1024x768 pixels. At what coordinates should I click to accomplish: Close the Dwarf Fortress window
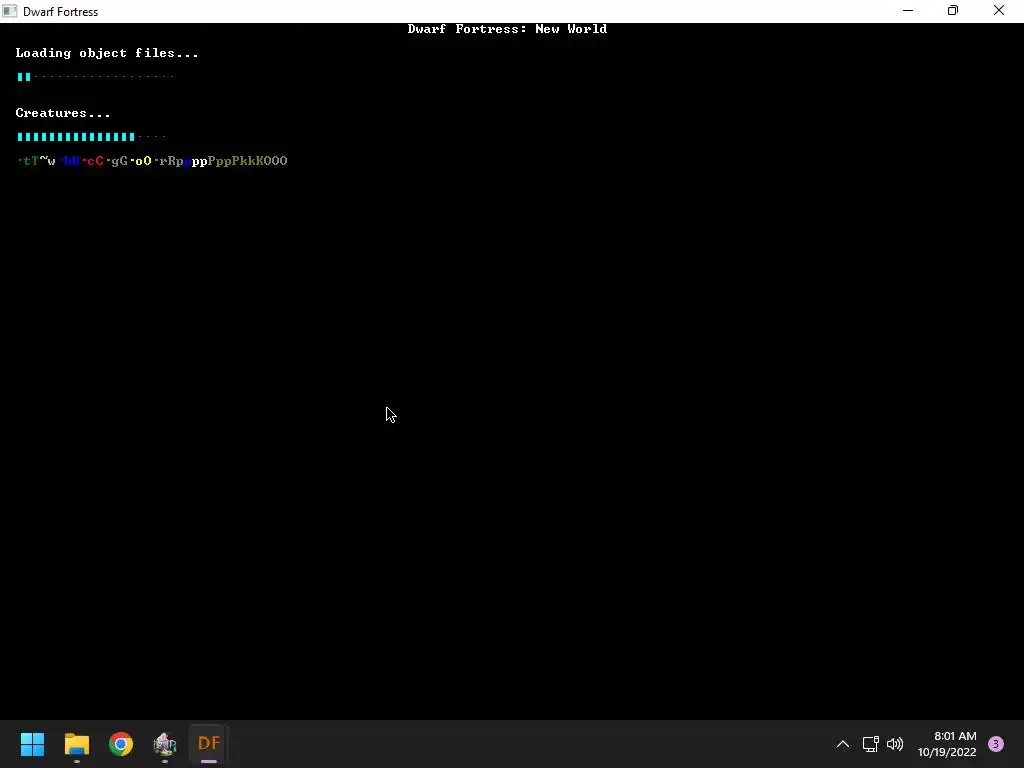pos(999,10)
